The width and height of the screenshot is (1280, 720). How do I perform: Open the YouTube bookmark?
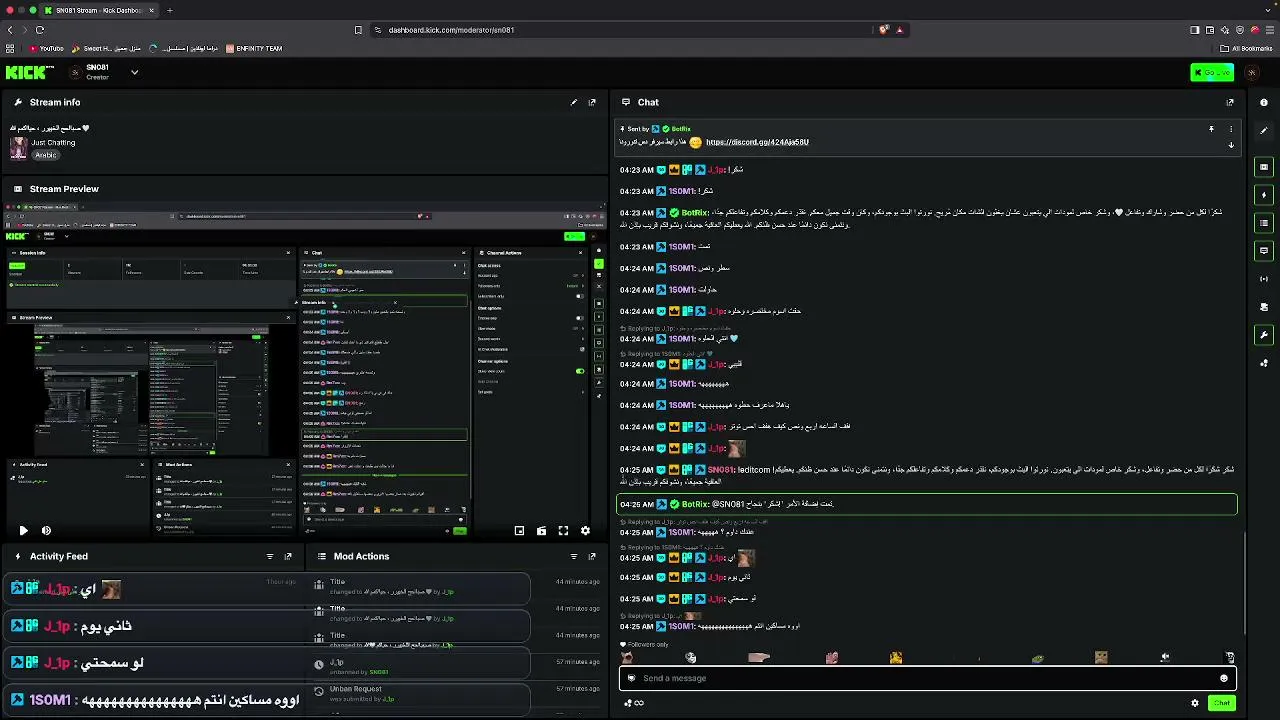pyautogui.click(x=46, y=48)
